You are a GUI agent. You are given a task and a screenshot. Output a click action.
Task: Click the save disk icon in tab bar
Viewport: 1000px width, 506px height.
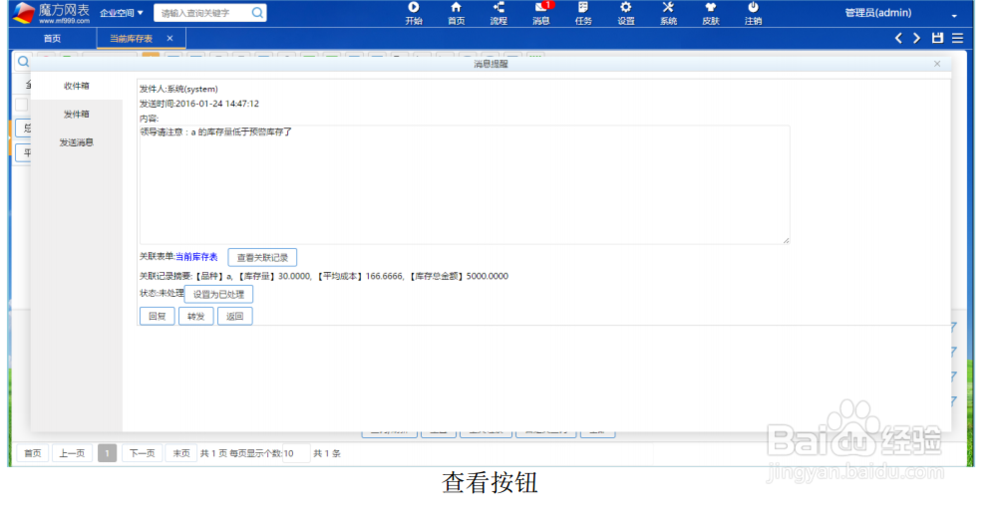coord(937,38)
